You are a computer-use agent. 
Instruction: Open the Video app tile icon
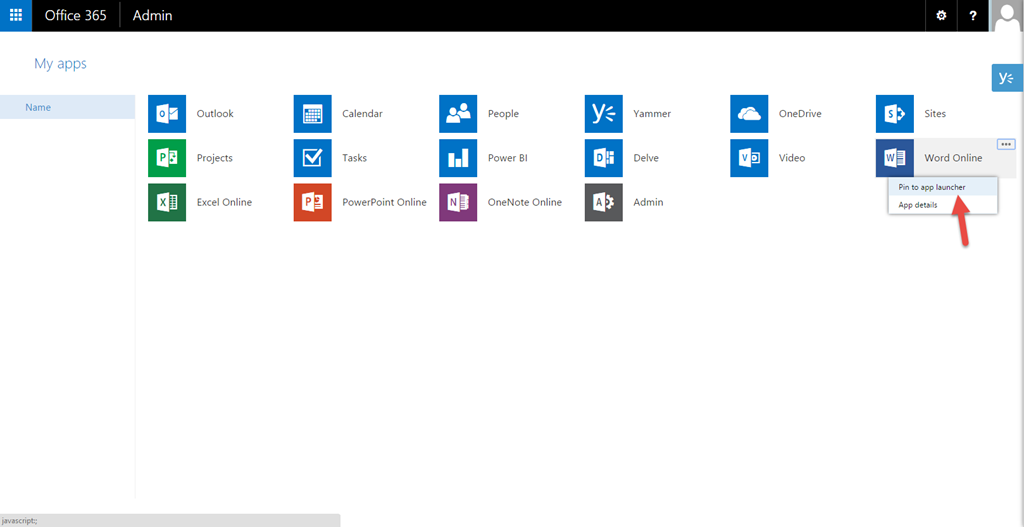750,158
